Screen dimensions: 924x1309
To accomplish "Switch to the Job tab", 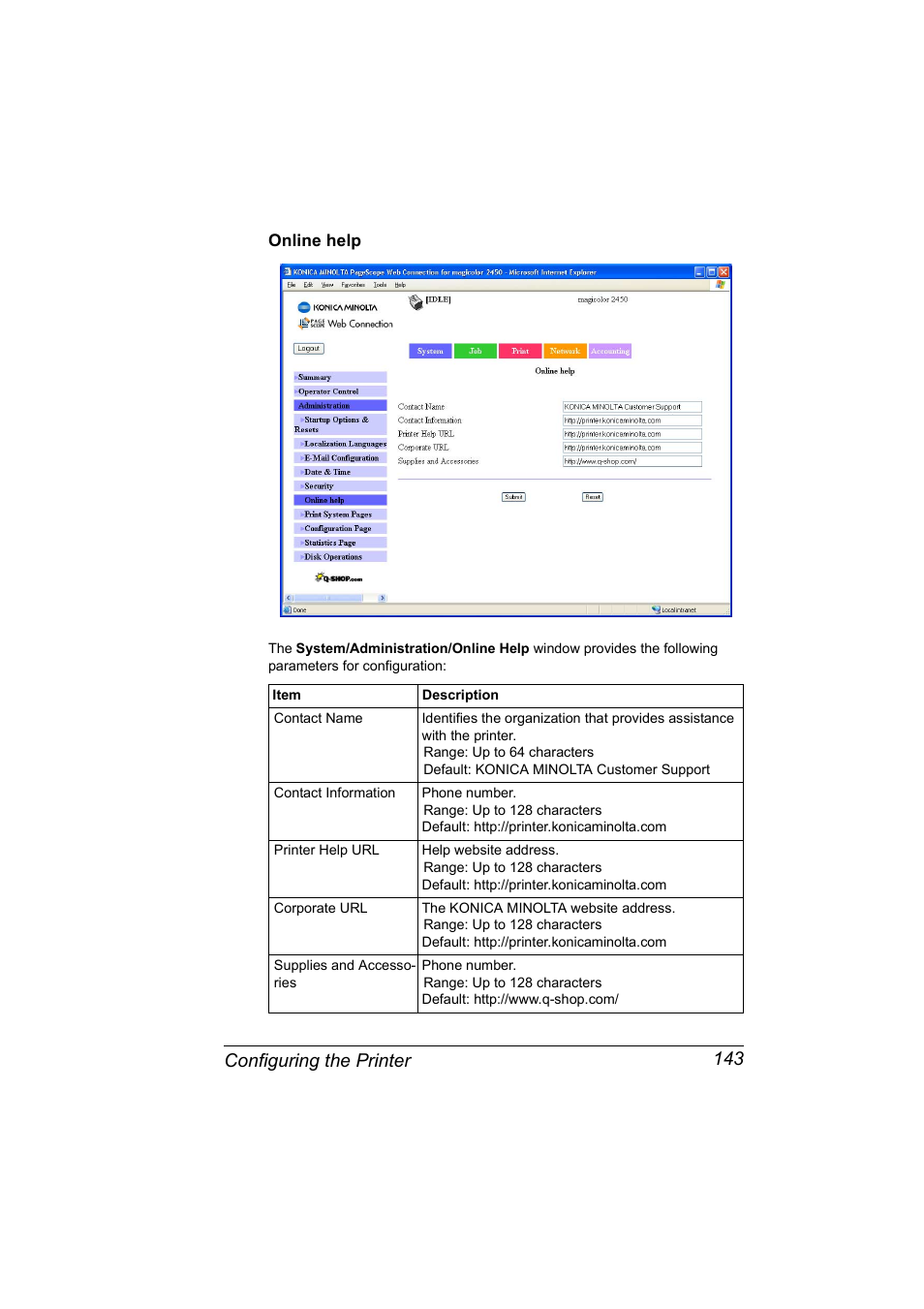I will 475,352.
